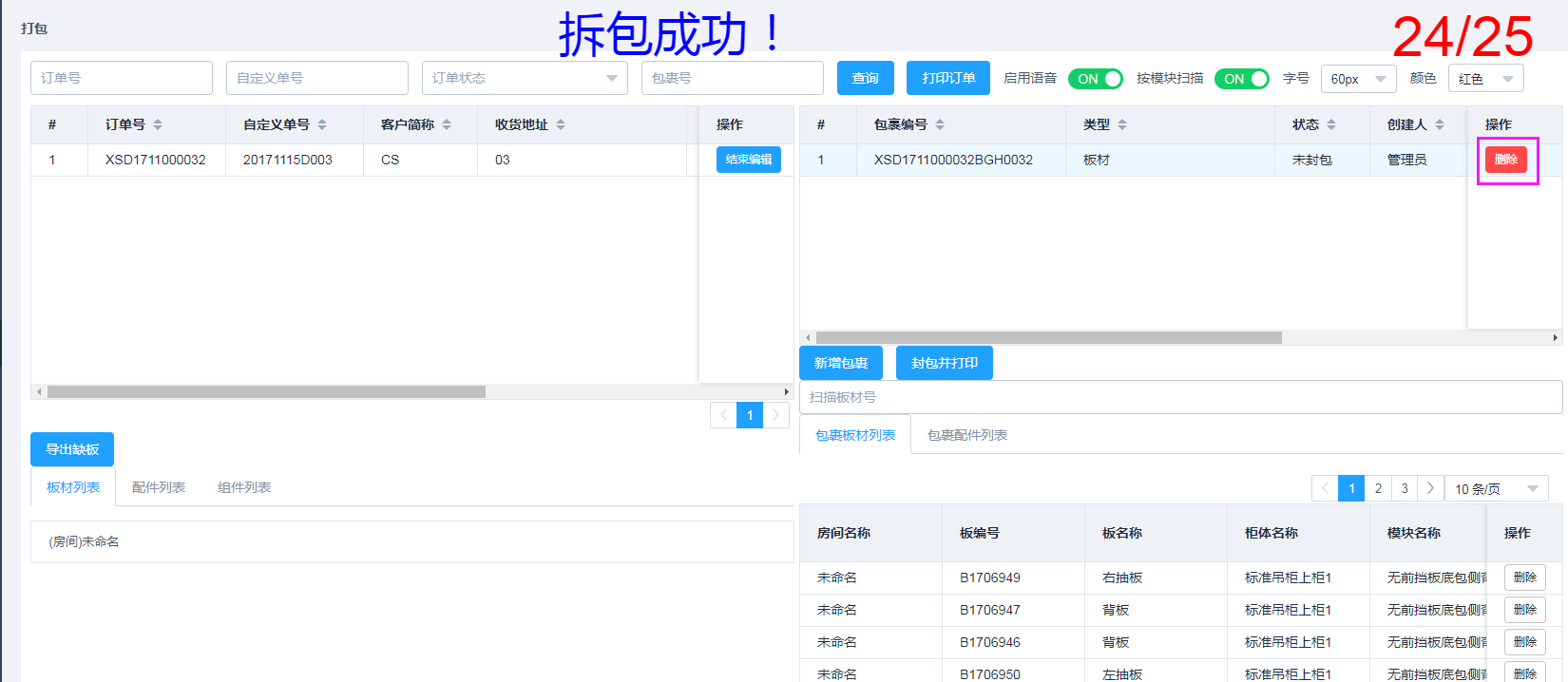Sort orders by 订单号 column sort icon
Image resolution: width=1568 pixels, height=682 pixels.
[158, 124]
